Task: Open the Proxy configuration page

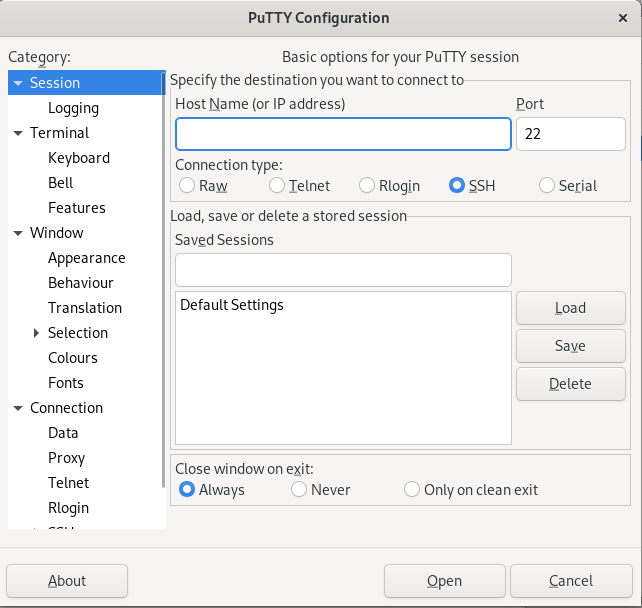Action: 67,458
